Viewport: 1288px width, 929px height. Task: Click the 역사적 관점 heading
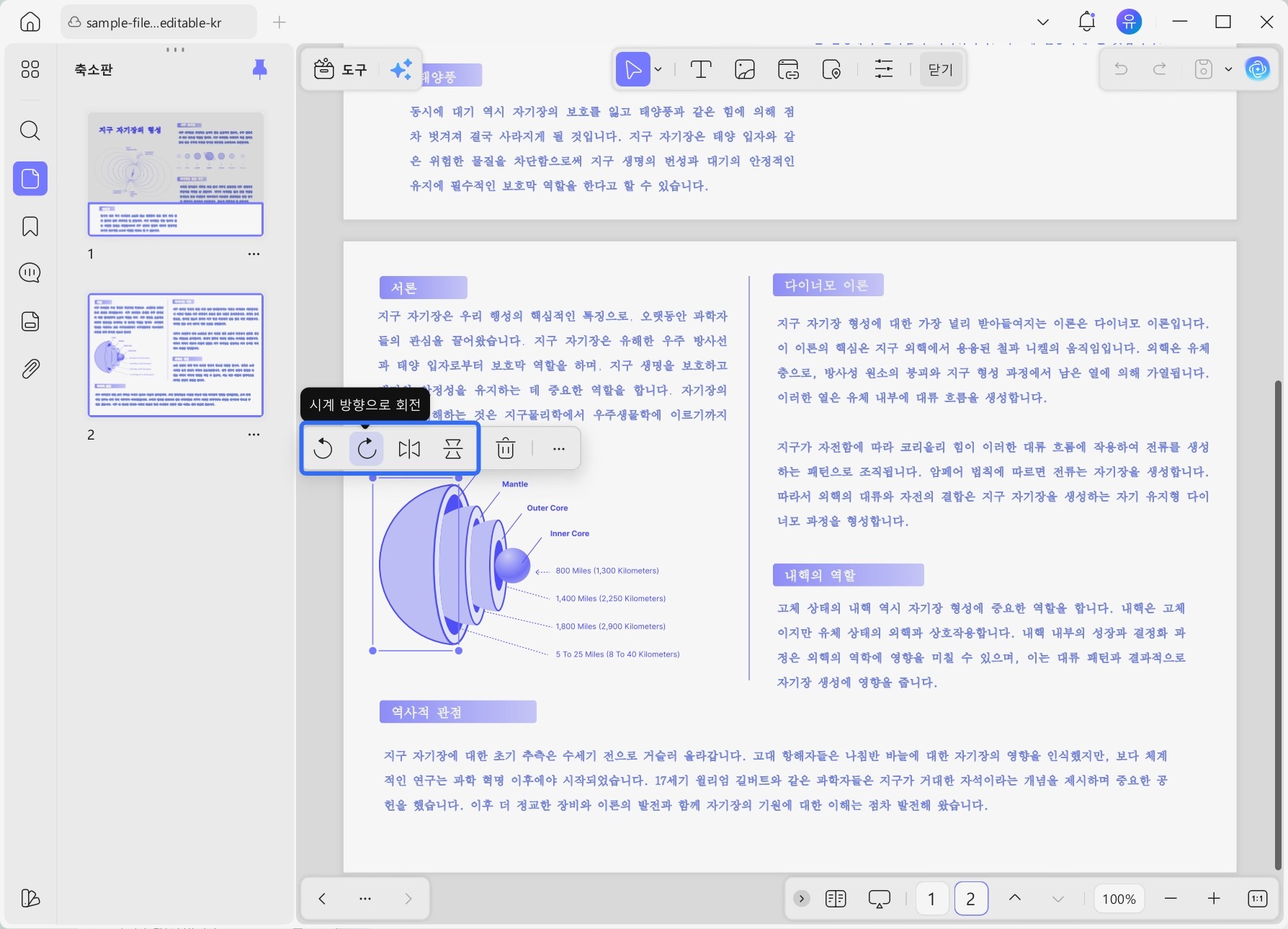(x=457, y=712)
